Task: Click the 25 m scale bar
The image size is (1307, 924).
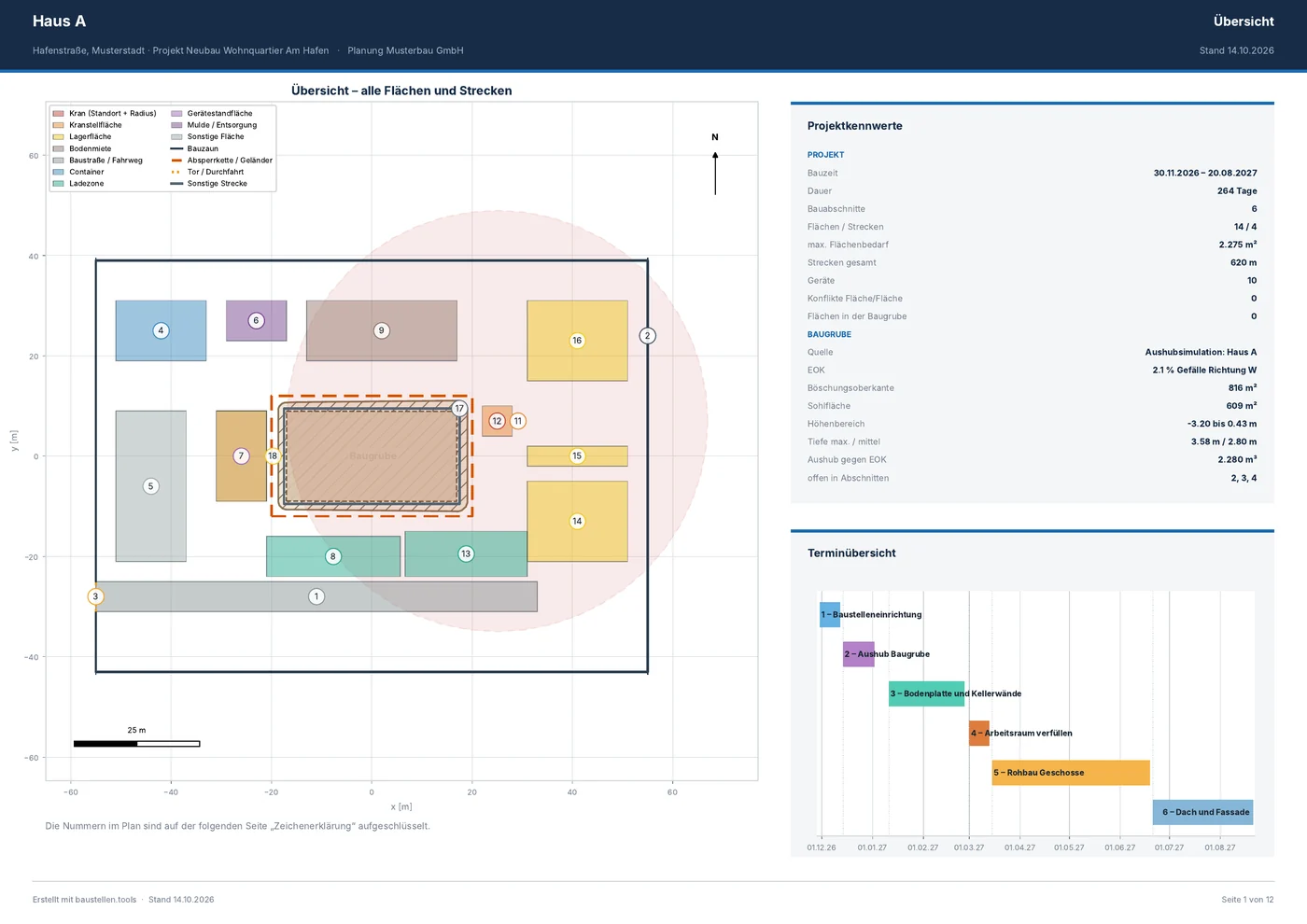Action: (x=137, y=744)
